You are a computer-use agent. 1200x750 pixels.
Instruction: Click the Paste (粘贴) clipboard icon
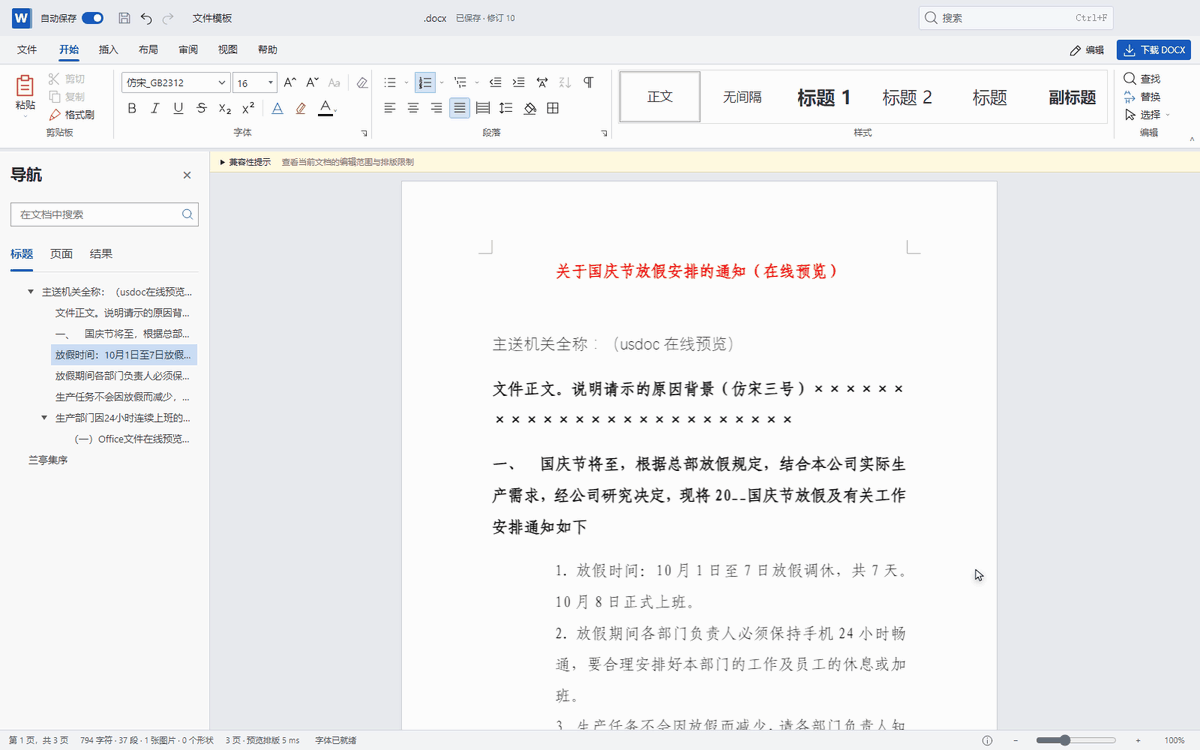pyautogui.click(x=25, y=87)
